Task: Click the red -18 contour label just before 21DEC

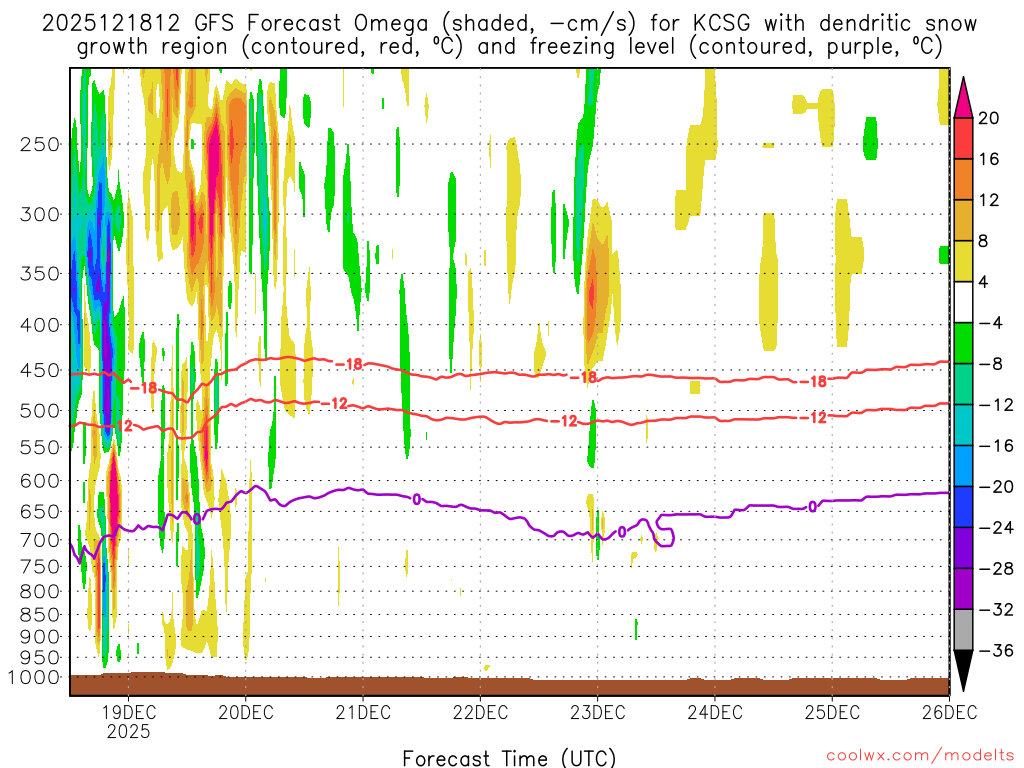Action: [349, 364]
